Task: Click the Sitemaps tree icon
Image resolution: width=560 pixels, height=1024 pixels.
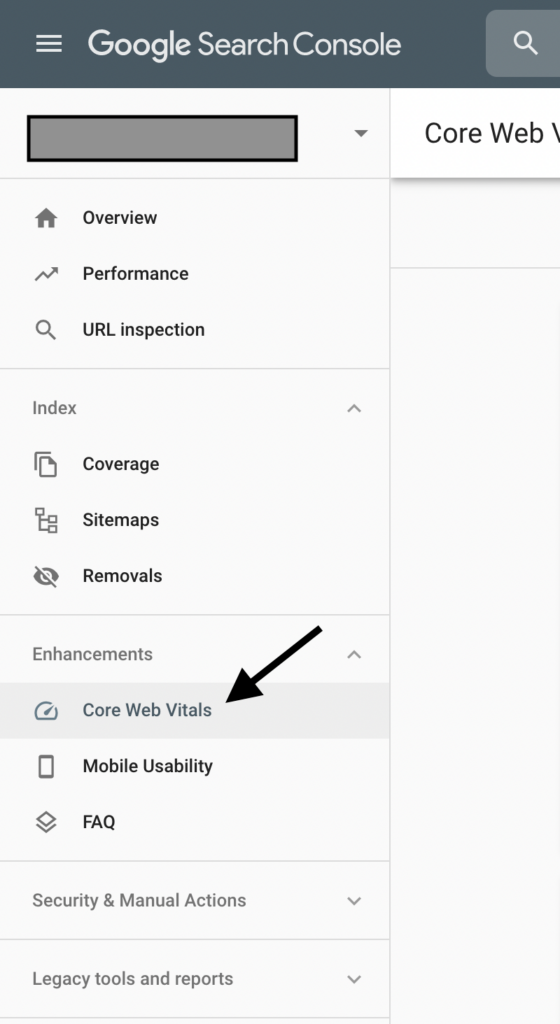Action: click(x=46, y=520)
